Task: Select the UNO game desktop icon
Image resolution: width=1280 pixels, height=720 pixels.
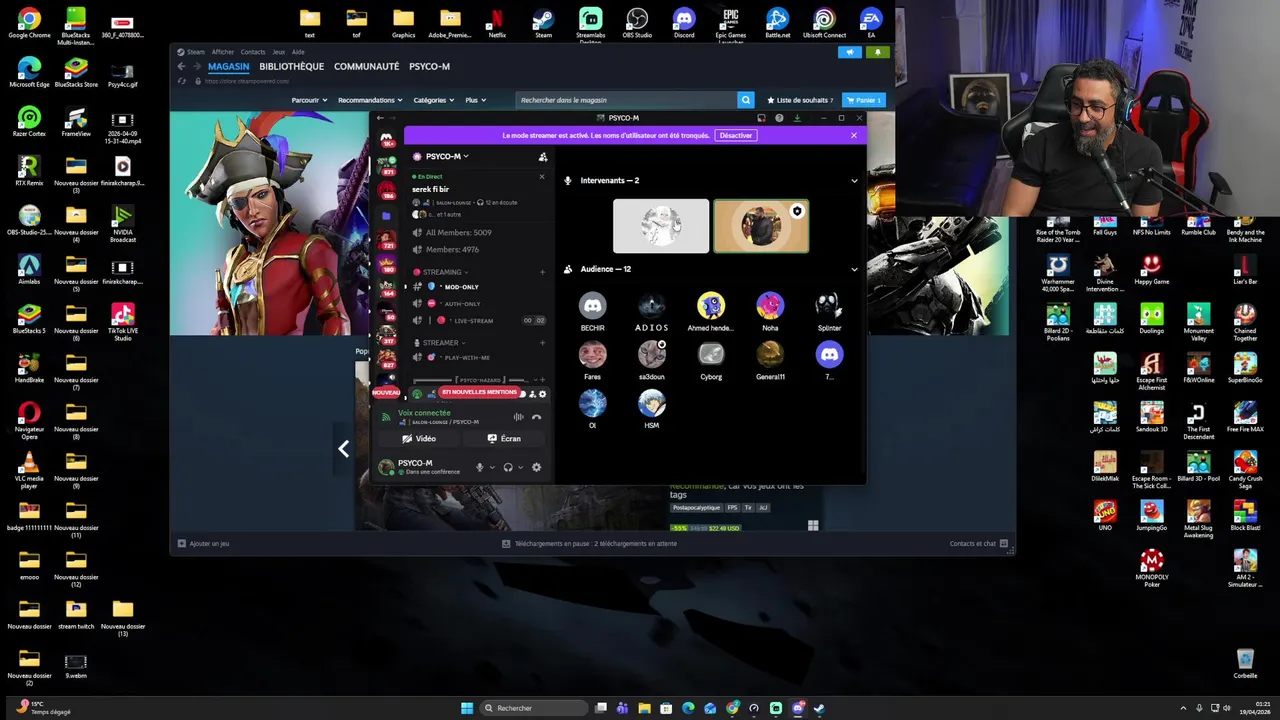Action: click(x=1105, y=516)
